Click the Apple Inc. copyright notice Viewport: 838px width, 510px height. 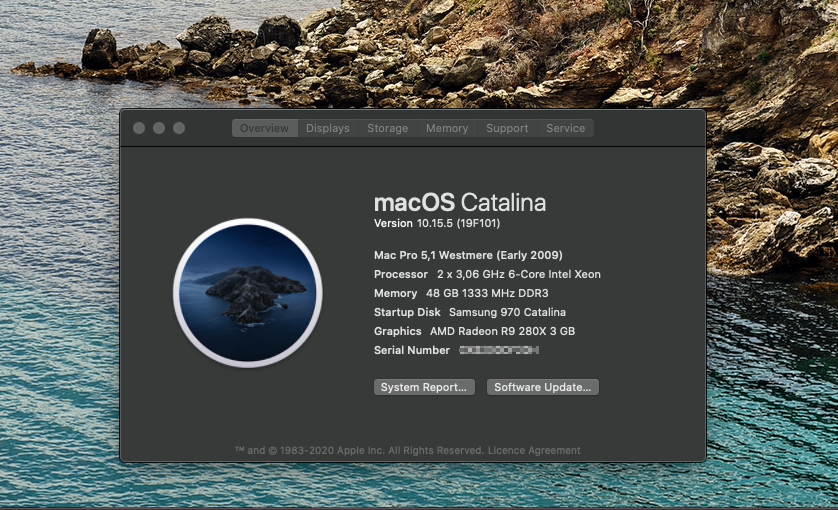pyautogui.click(x=359, y=451)
